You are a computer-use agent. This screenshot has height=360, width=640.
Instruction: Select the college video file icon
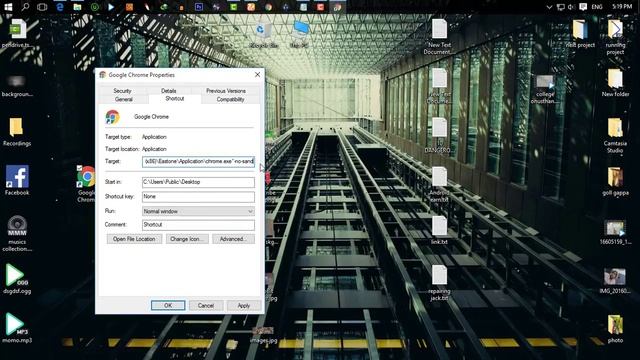(545, 89)
